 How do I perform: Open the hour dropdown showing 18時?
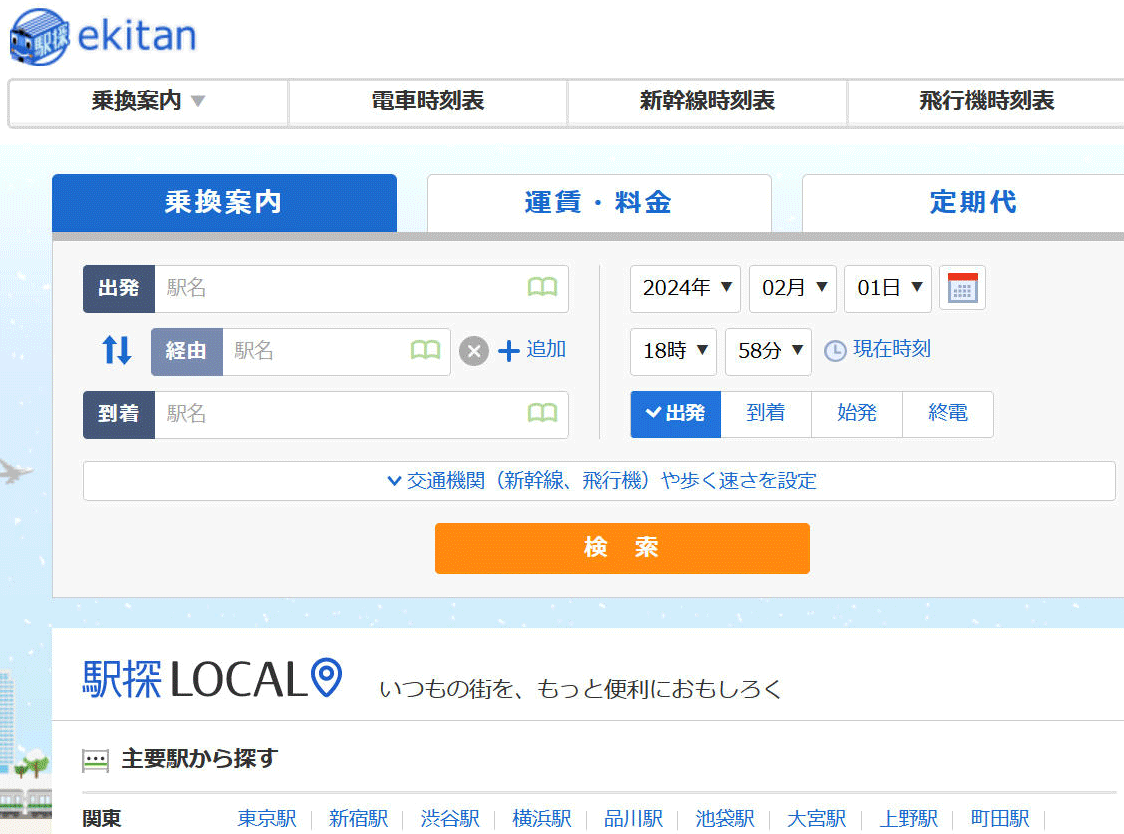point(673,351)
